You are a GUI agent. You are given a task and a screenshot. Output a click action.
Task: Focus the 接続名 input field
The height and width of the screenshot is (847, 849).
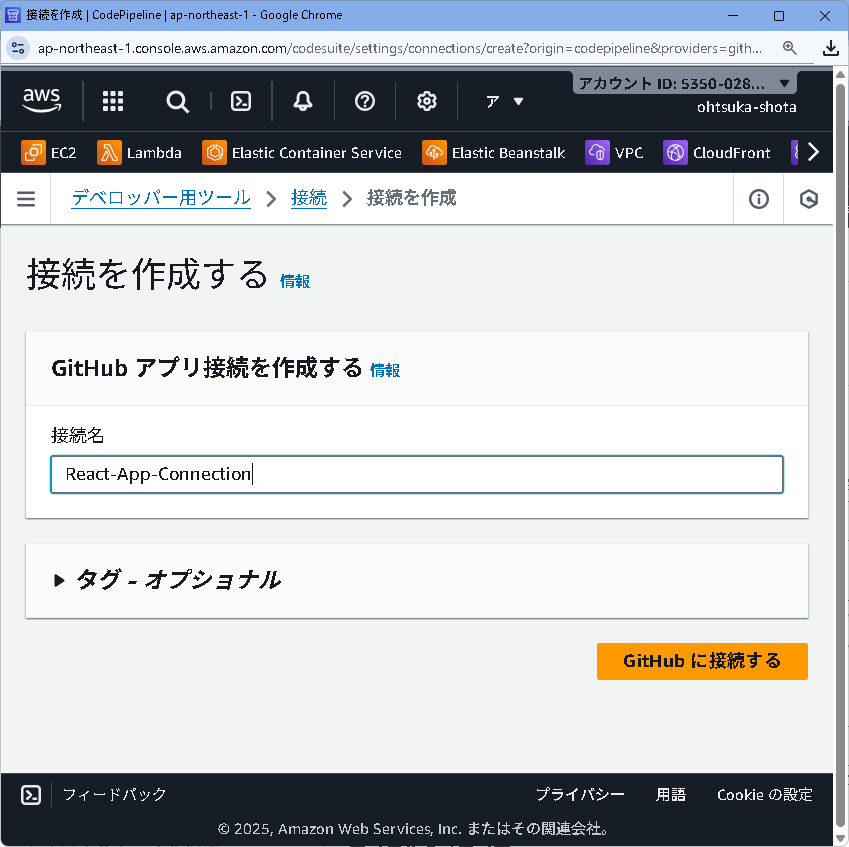(416, 474)
